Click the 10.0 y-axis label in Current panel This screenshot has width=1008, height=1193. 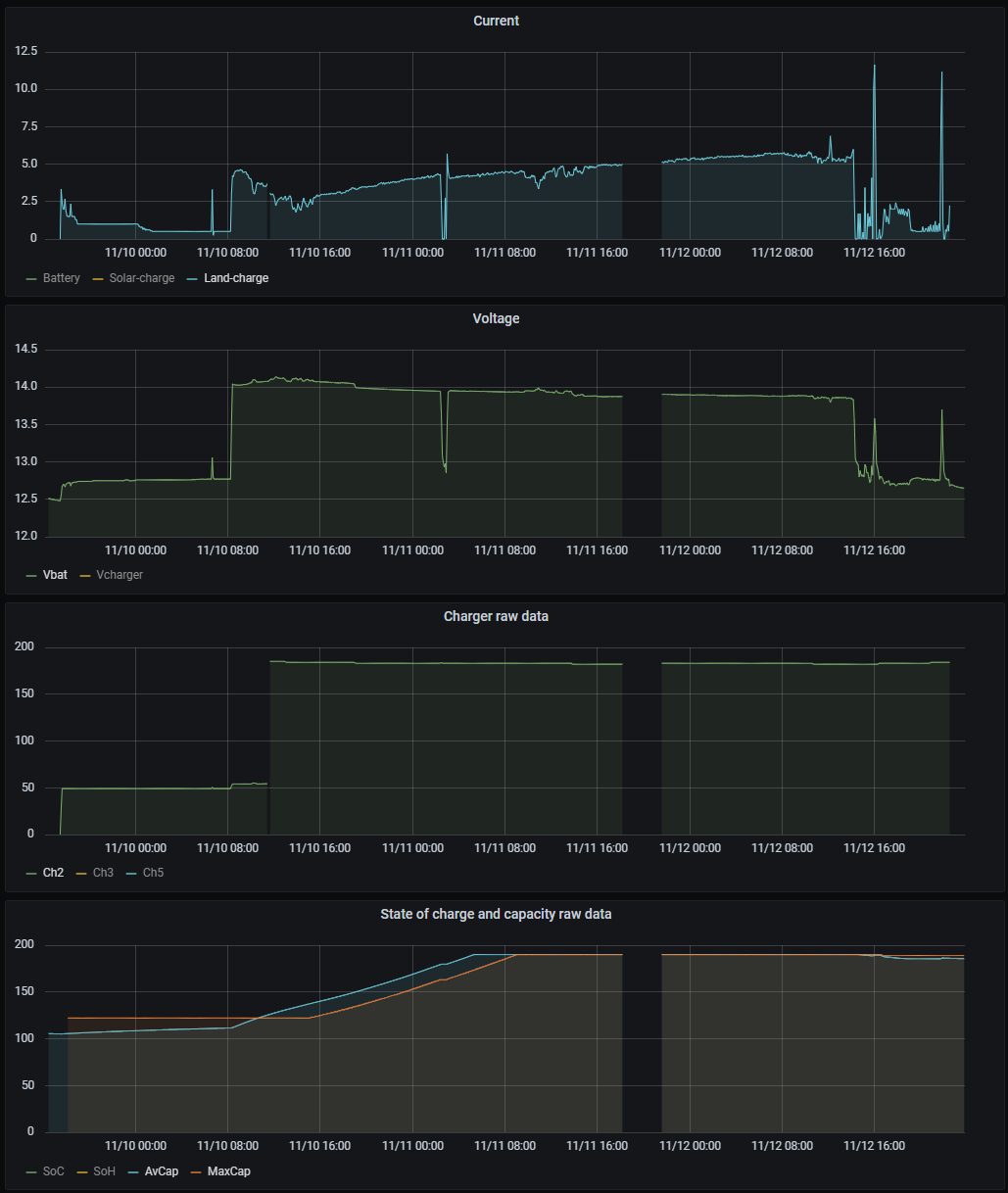point(26,88)
